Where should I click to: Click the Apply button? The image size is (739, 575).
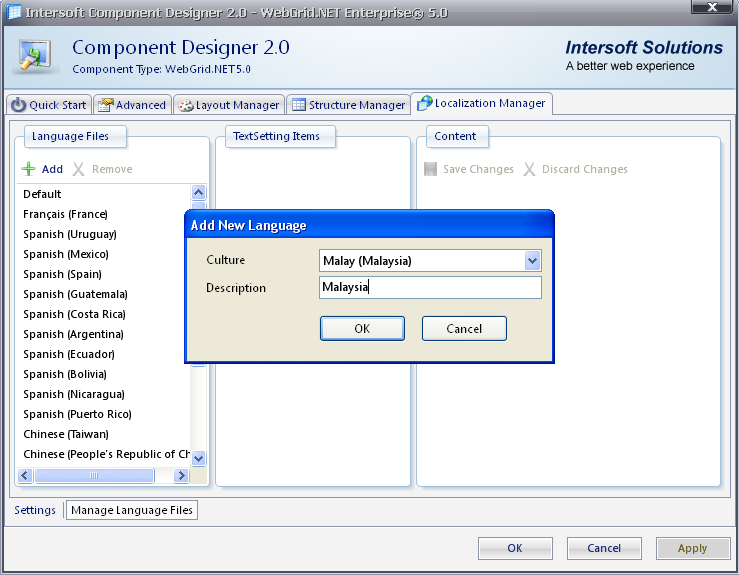pyautogui.click(x=693, y=548)
